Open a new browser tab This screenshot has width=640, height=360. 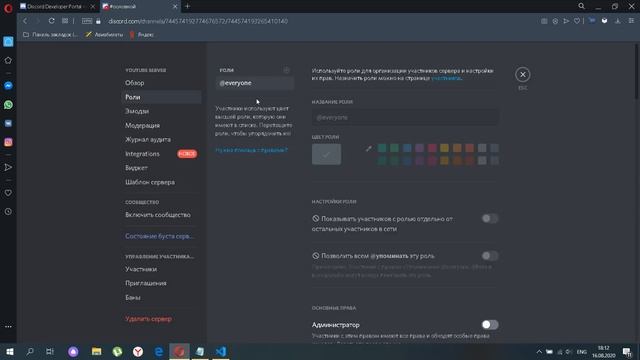[187, 6]
